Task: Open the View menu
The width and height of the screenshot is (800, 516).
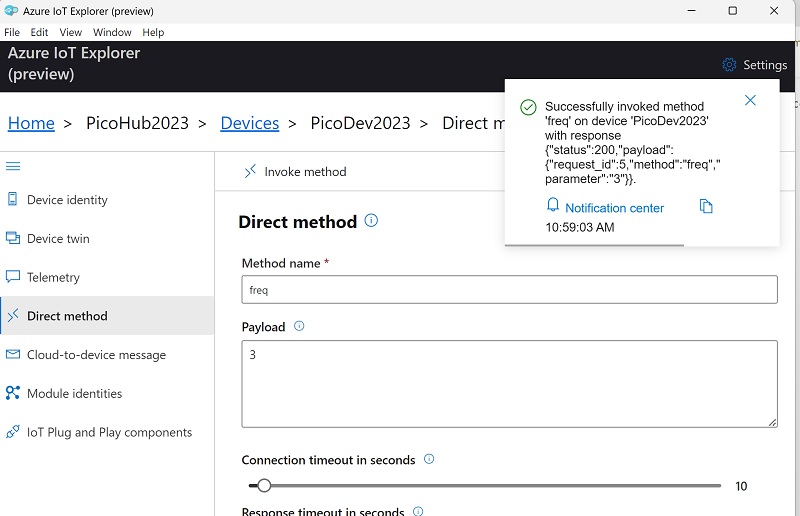Action: click(x=70, y=33)
